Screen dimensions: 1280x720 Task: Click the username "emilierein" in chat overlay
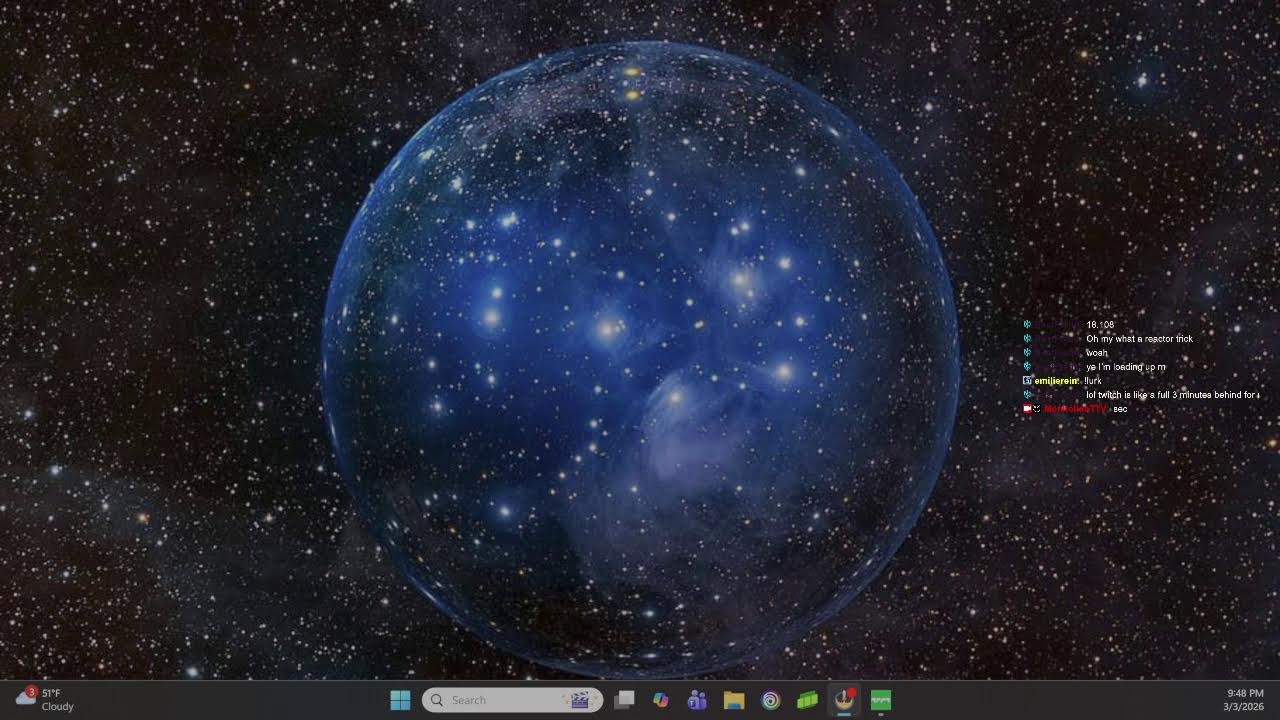(1057, 381)
